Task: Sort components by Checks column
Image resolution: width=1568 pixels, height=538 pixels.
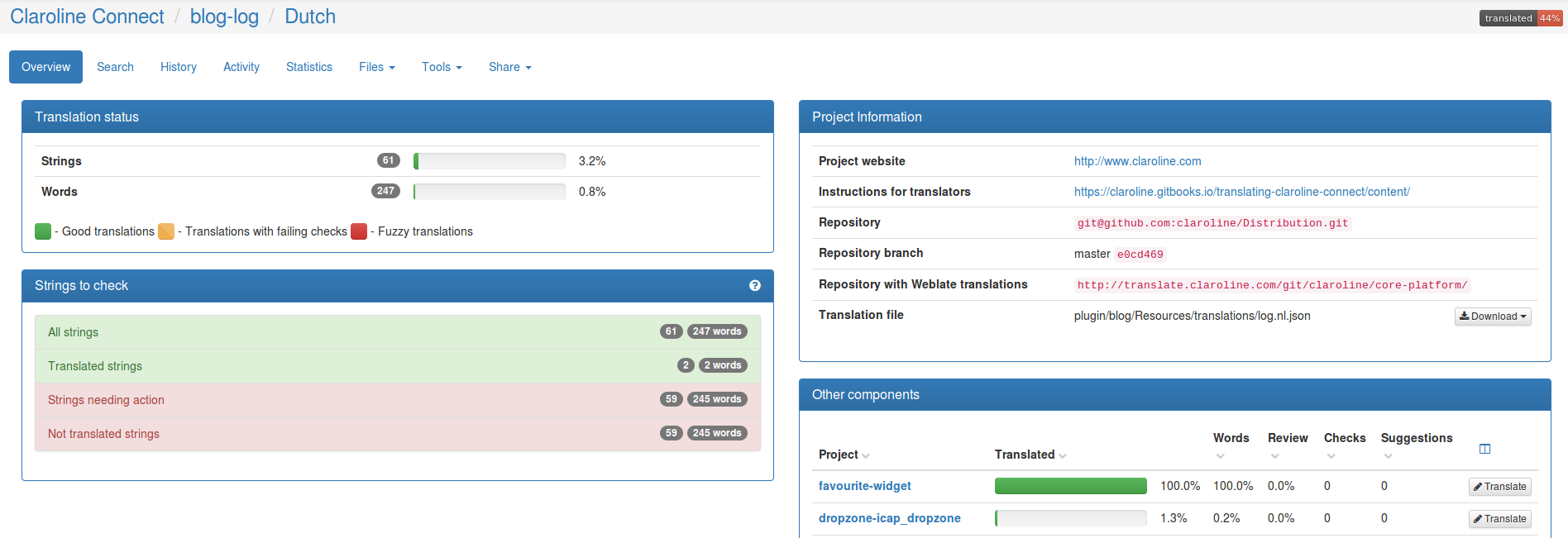Action: (x=1345, y=445)
